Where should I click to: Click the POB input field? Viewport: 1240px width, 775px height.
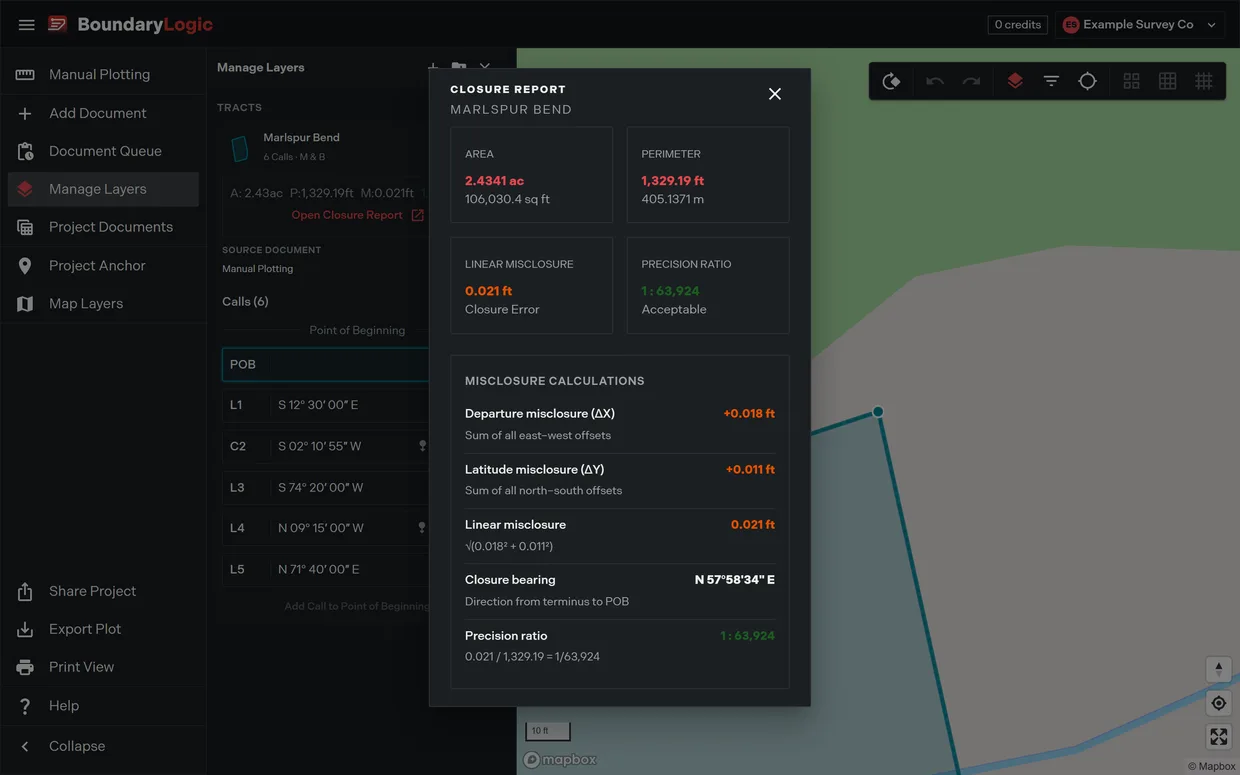[x=325, y=364]
